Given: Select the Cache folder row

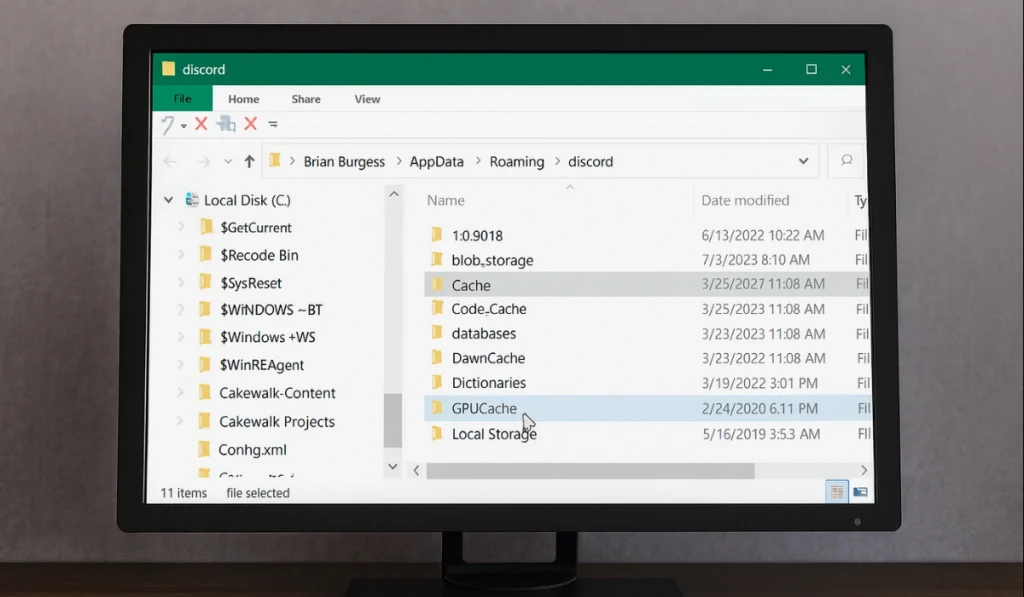Looking at the screenshot, I should pyautogui.click(x=647, y=285).
